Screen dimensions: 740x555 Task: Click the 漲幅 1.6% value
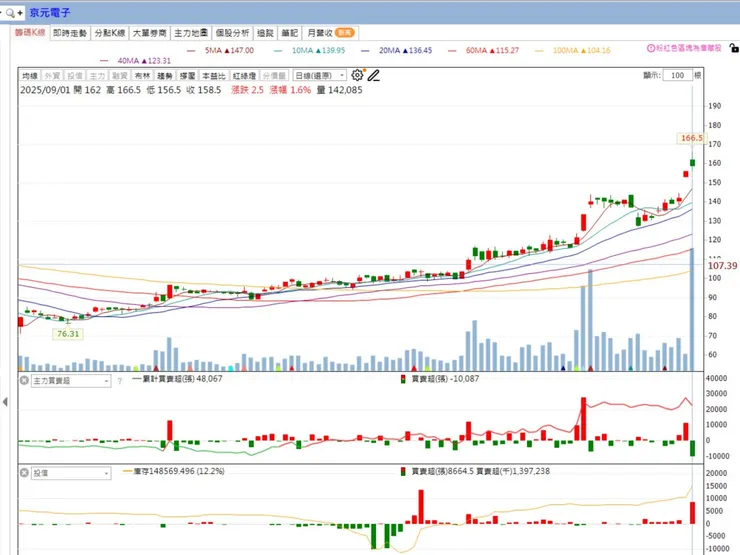pos(290,90)
